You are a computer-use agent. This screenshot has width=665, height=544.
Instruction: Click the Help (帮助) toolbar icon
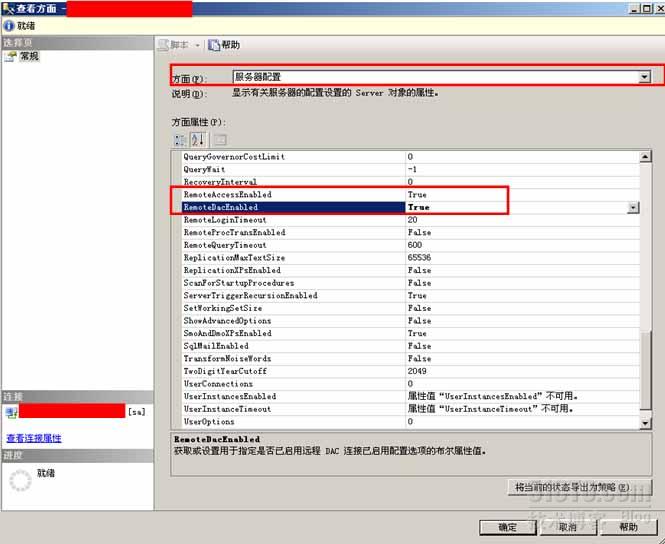pyautogui.click(x=214, y=45)
